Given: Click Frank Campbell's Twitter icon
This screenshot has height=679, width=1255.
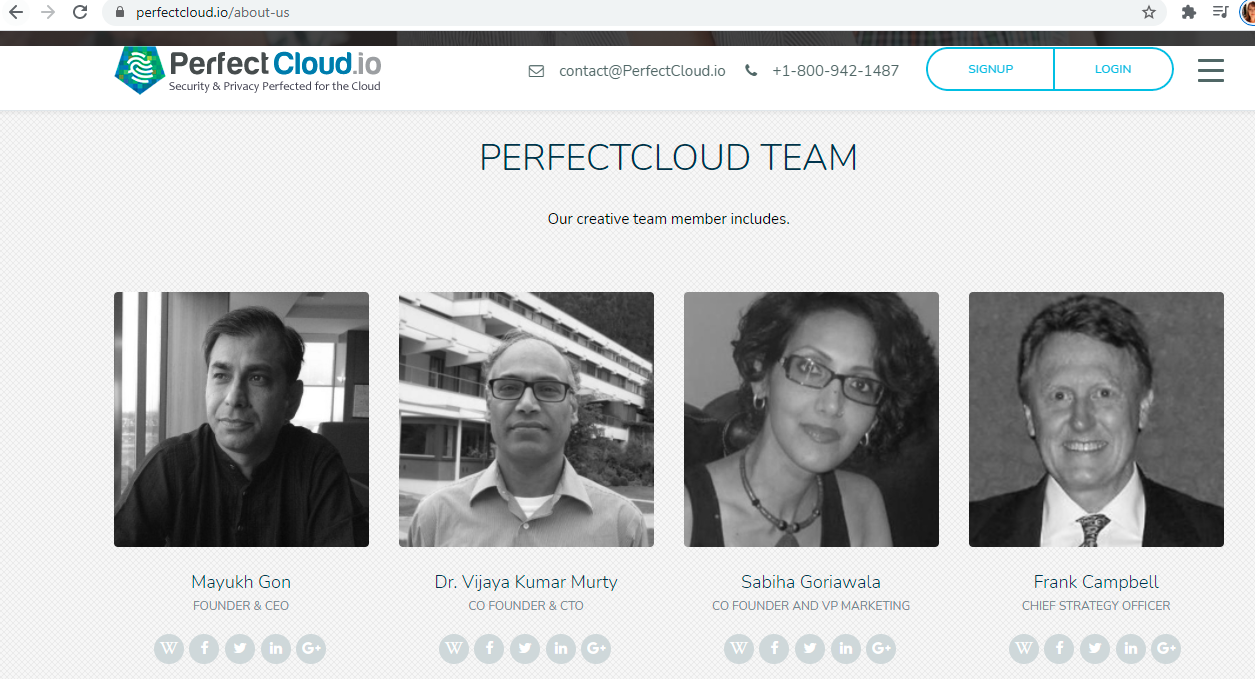Looking at the screenshot, I should click(1095, 649).
